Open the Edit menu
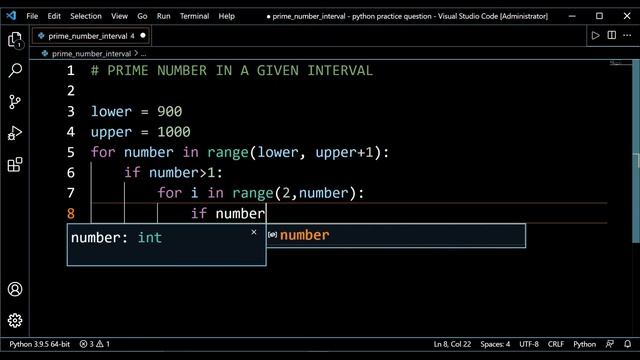Image resolution: width=640 pixels, height=360 pixels. click(54, 16)
